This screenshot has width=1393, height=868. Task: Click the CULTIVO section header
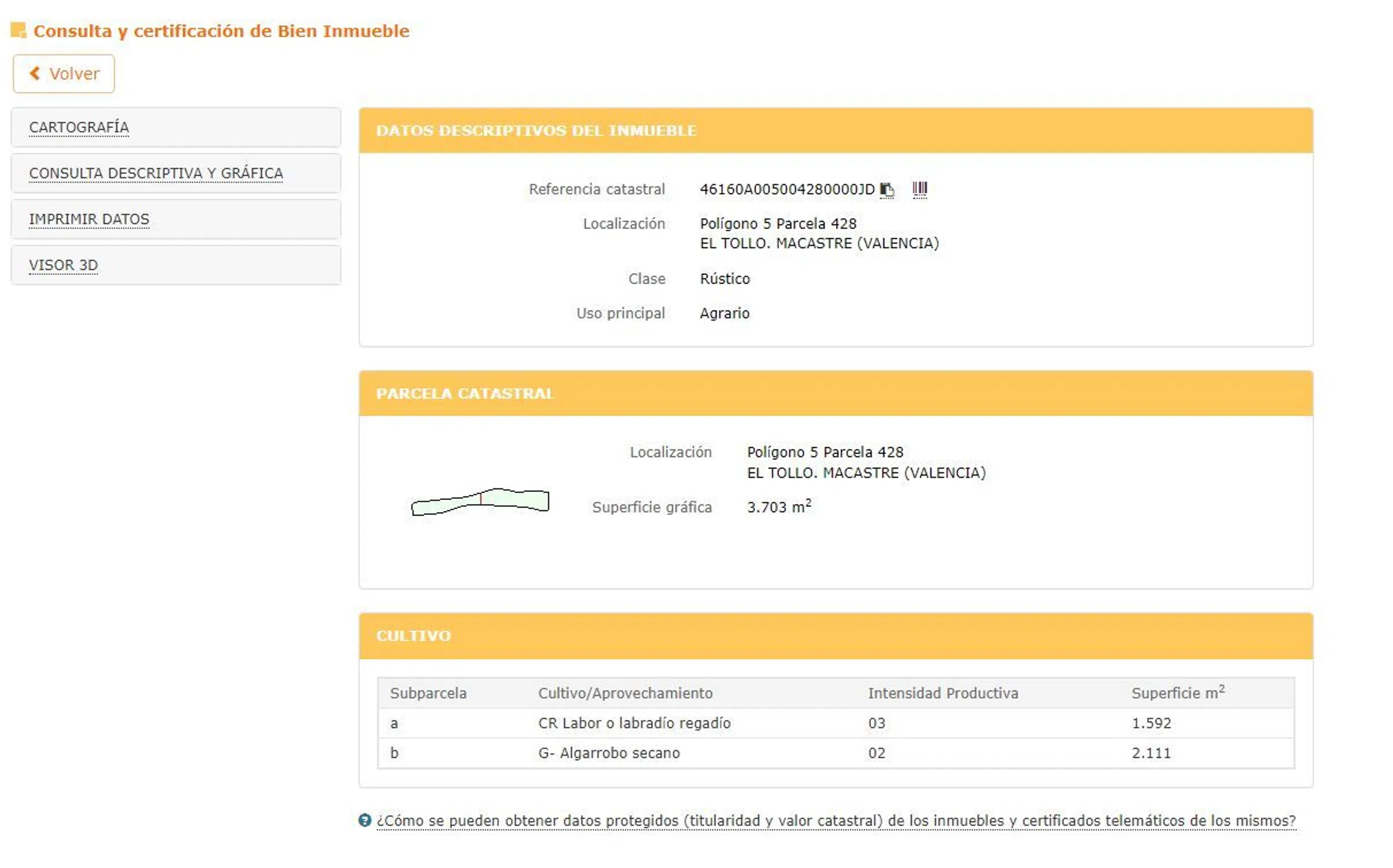point(413,636)
